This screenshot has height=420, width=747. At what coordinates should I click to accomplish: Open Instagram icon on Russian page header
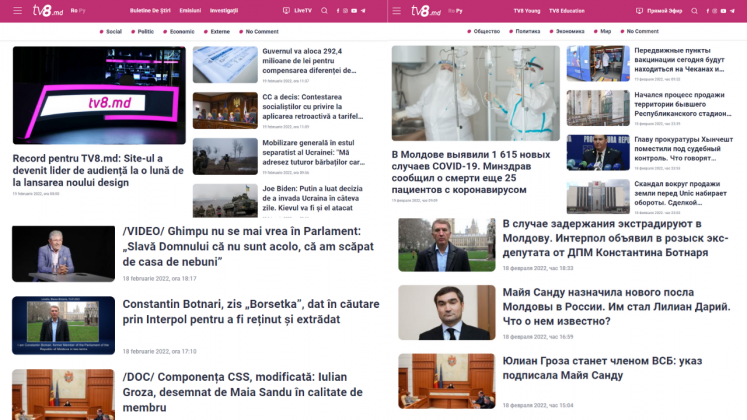click(715, 10)
